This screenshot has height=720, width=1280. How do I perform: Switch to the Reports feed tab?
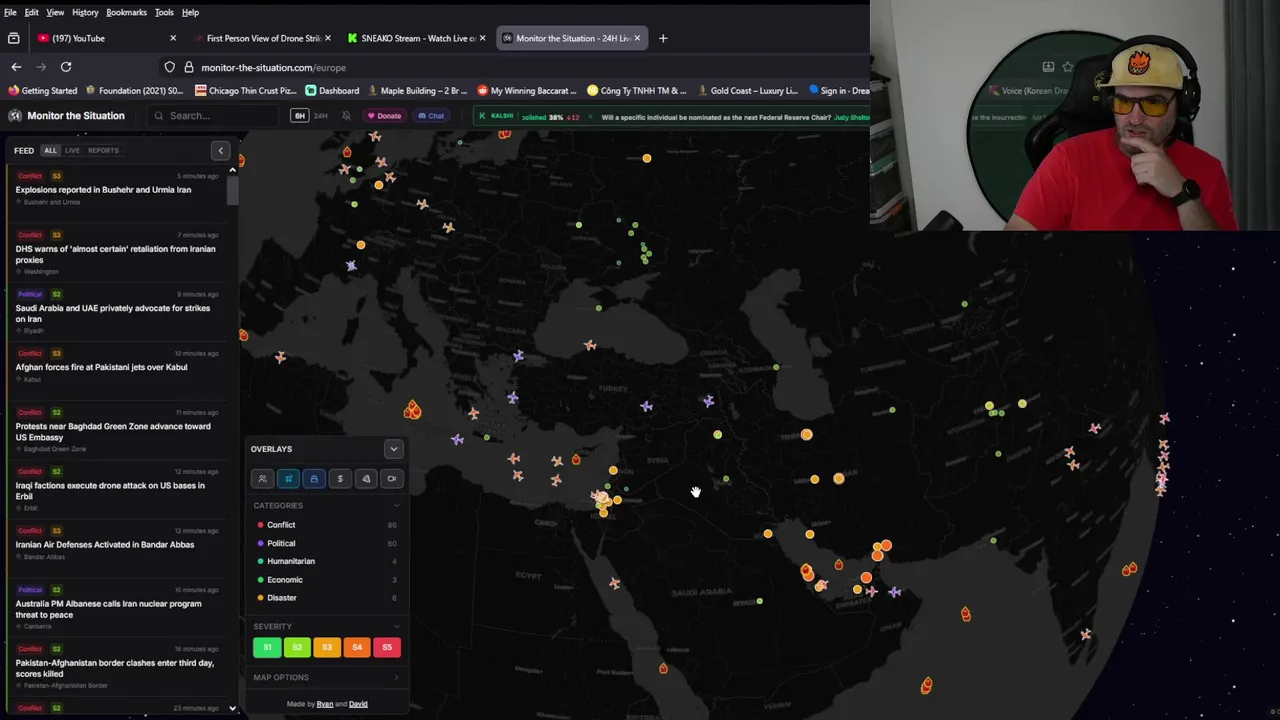pyautogui.click(x=103, y=150)
